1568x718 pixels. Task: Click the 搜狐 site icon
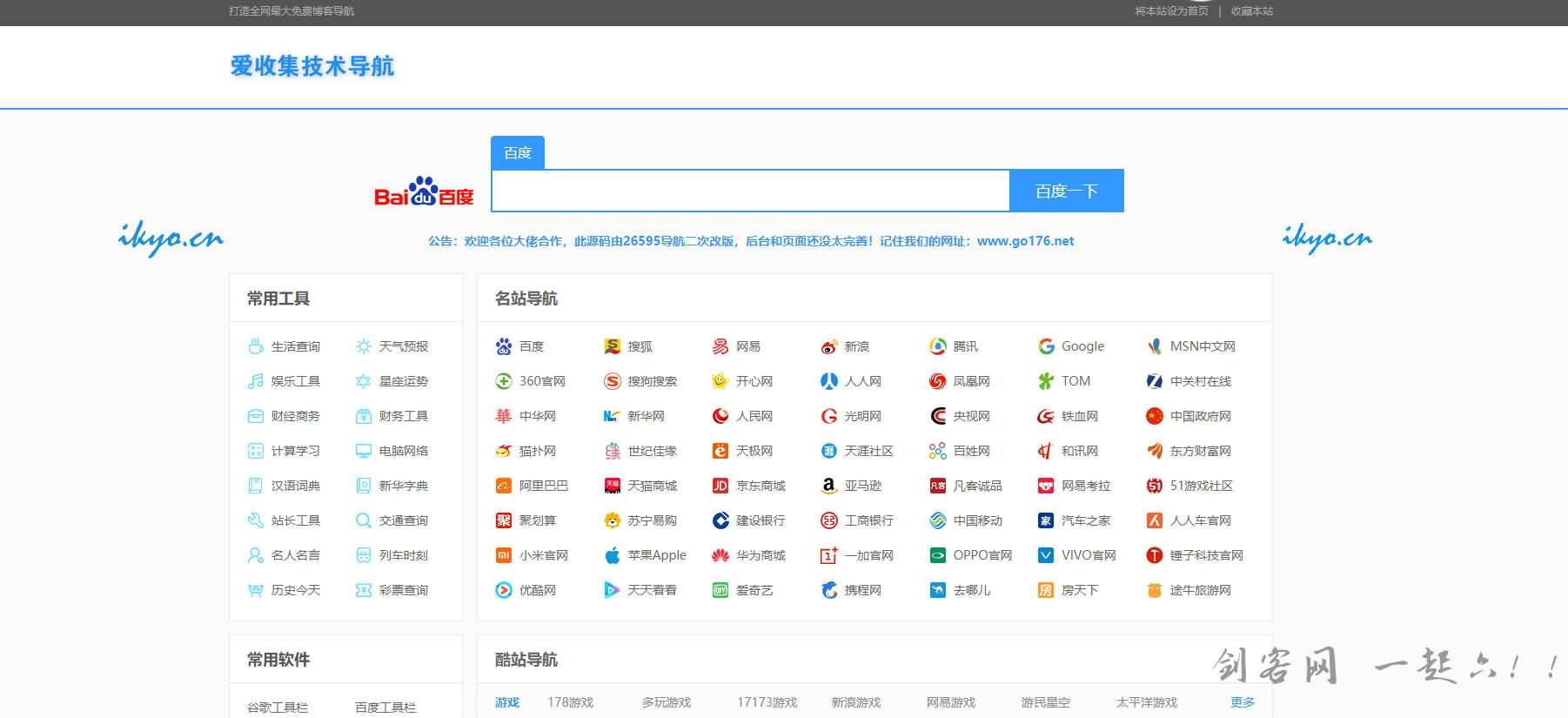point(613,346)
